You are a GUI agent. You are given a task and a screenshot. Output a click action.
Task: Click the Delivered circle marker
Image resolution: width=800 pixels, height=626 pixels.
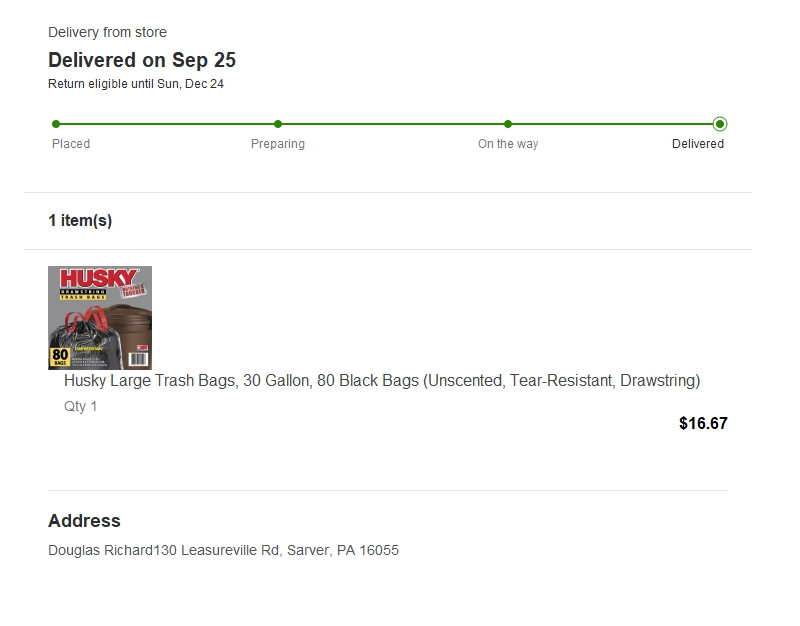click(x=720, y=124)
